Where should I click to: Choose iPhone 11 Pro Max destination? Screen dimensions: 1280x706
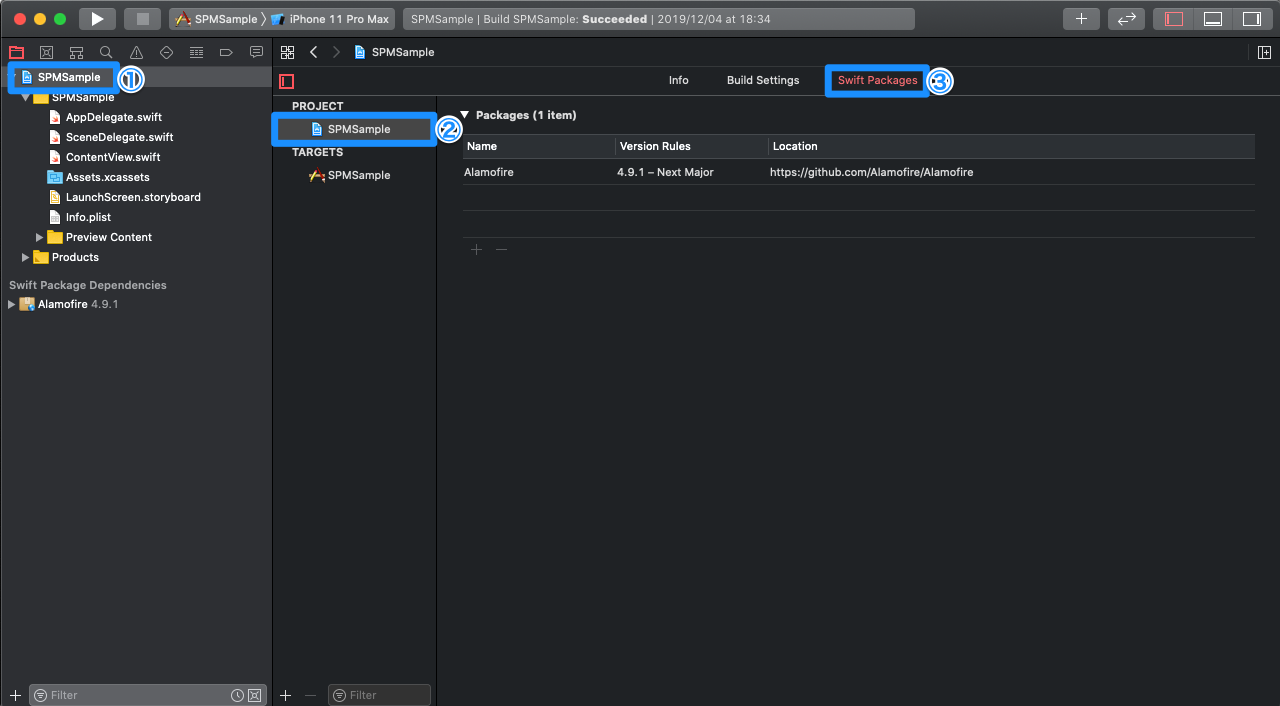tap(330, 19)
